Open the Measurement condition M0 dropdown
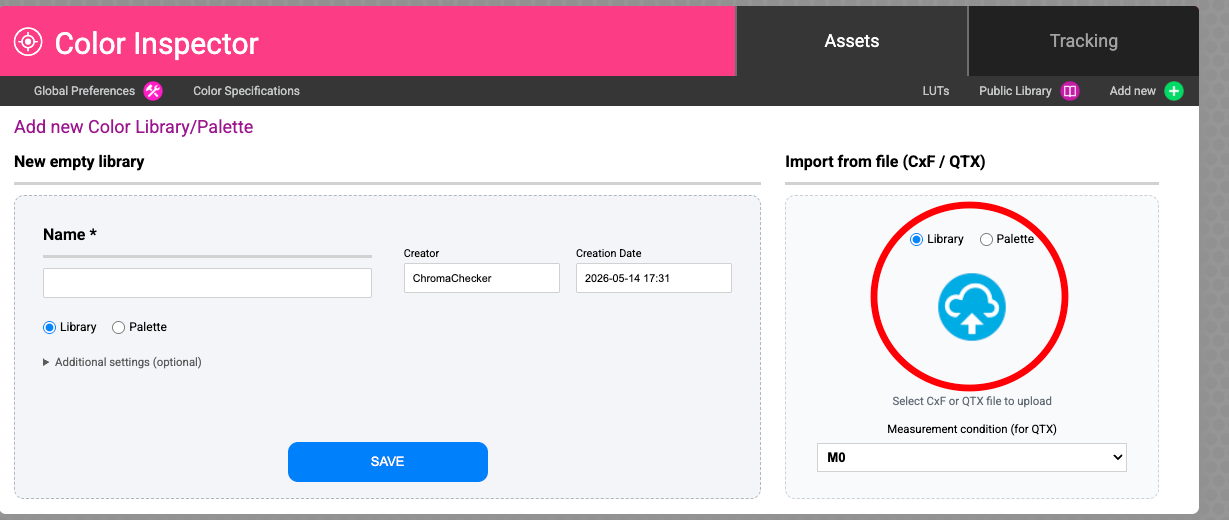Viewport: 1229px width, 520px height. tap(971, 457)
